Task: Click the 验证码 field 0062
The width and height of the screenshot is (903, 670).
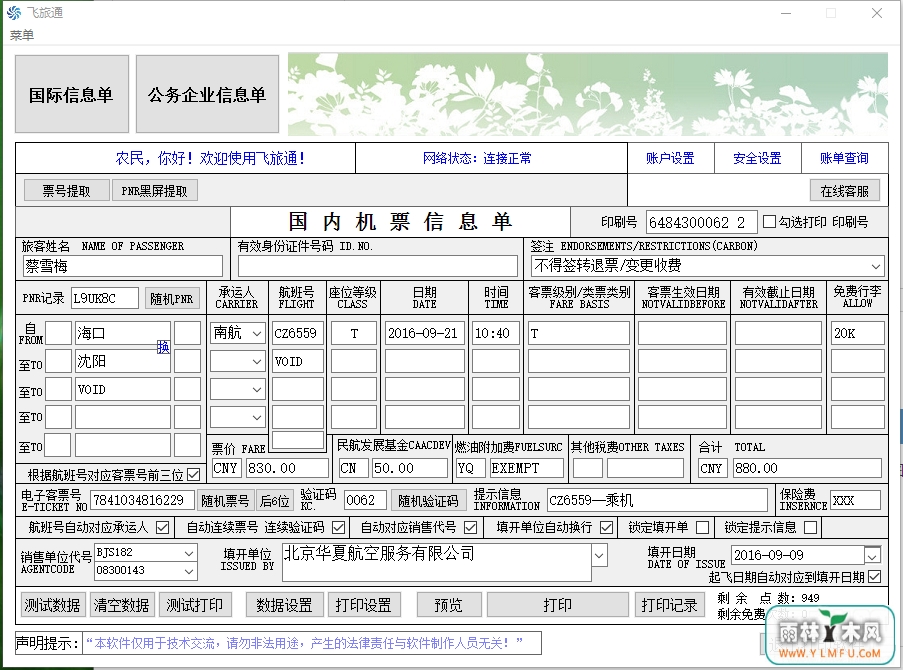Action: point(365,500)
